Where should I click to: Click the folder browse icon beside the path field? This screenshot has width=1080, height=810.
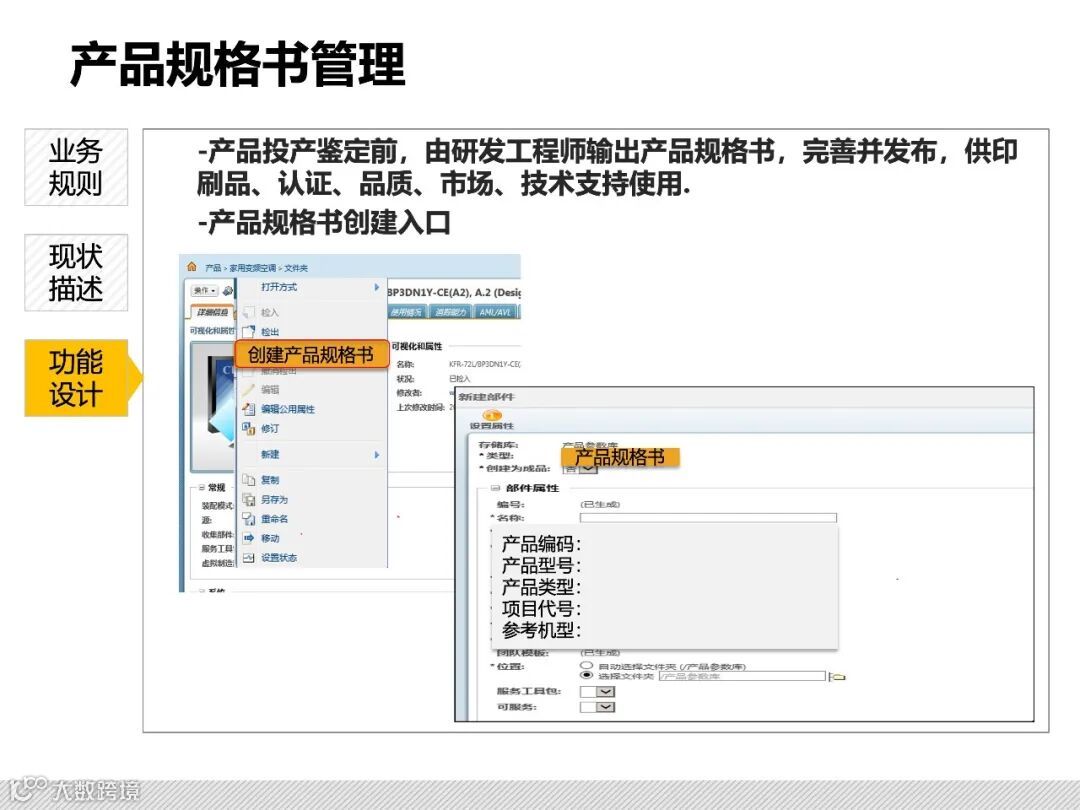(836, 676)
